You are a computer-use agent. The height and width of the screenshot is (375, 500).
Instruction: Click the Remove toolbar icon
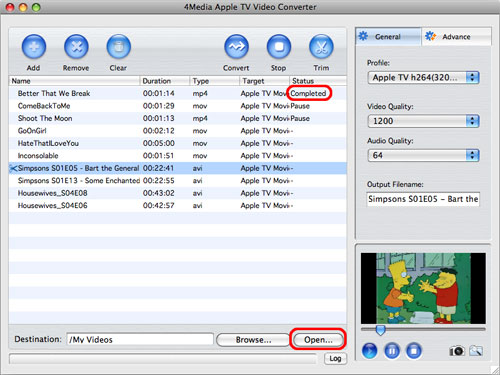(76, 47)
